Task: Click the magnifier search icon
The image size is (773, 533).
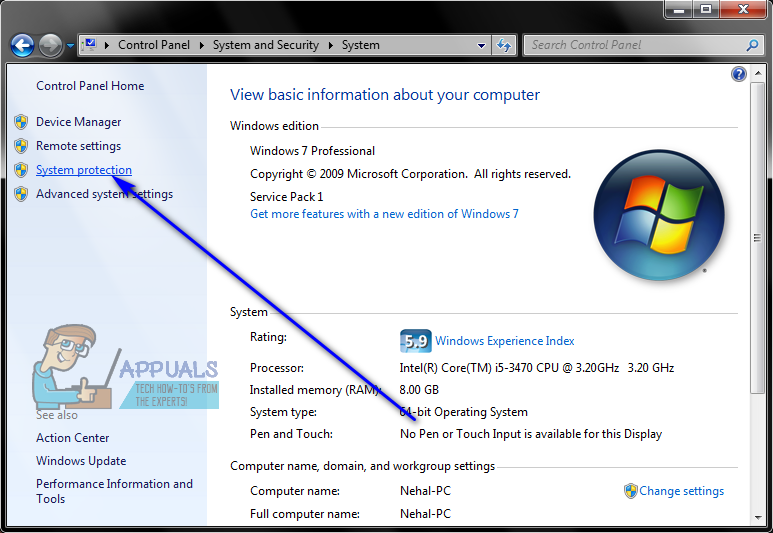Action: [x=752, y=45]
